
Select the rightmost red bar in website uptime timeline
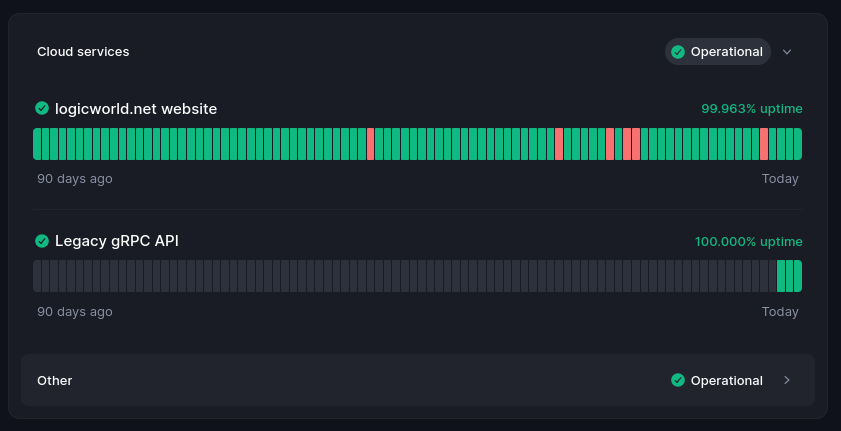tap(764, 144)
